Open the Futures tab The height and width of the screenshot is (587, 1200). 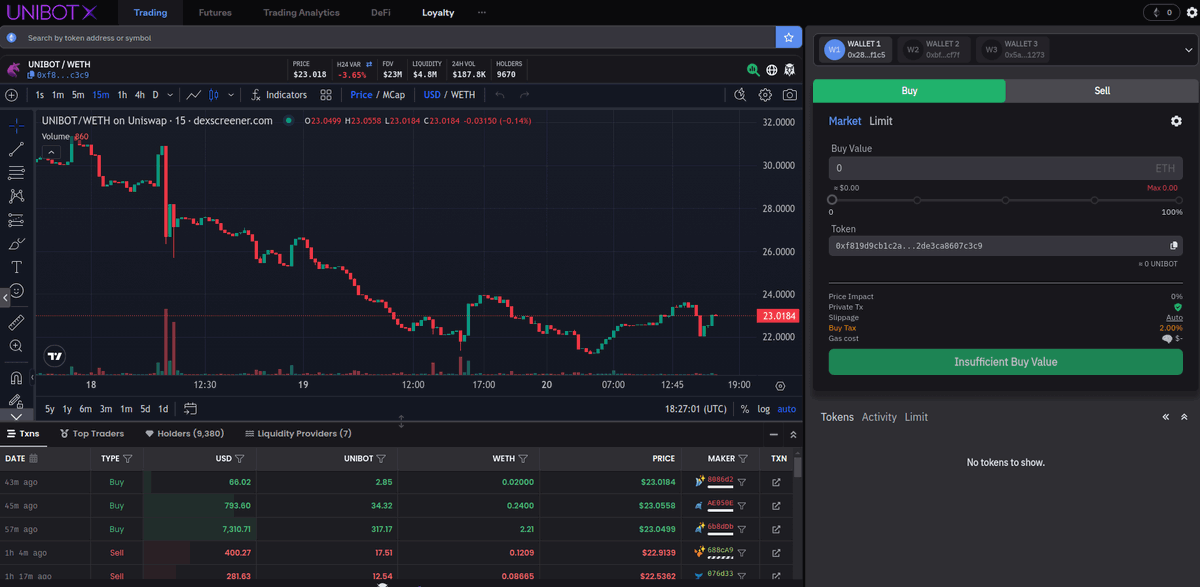[x=214, y=13]
